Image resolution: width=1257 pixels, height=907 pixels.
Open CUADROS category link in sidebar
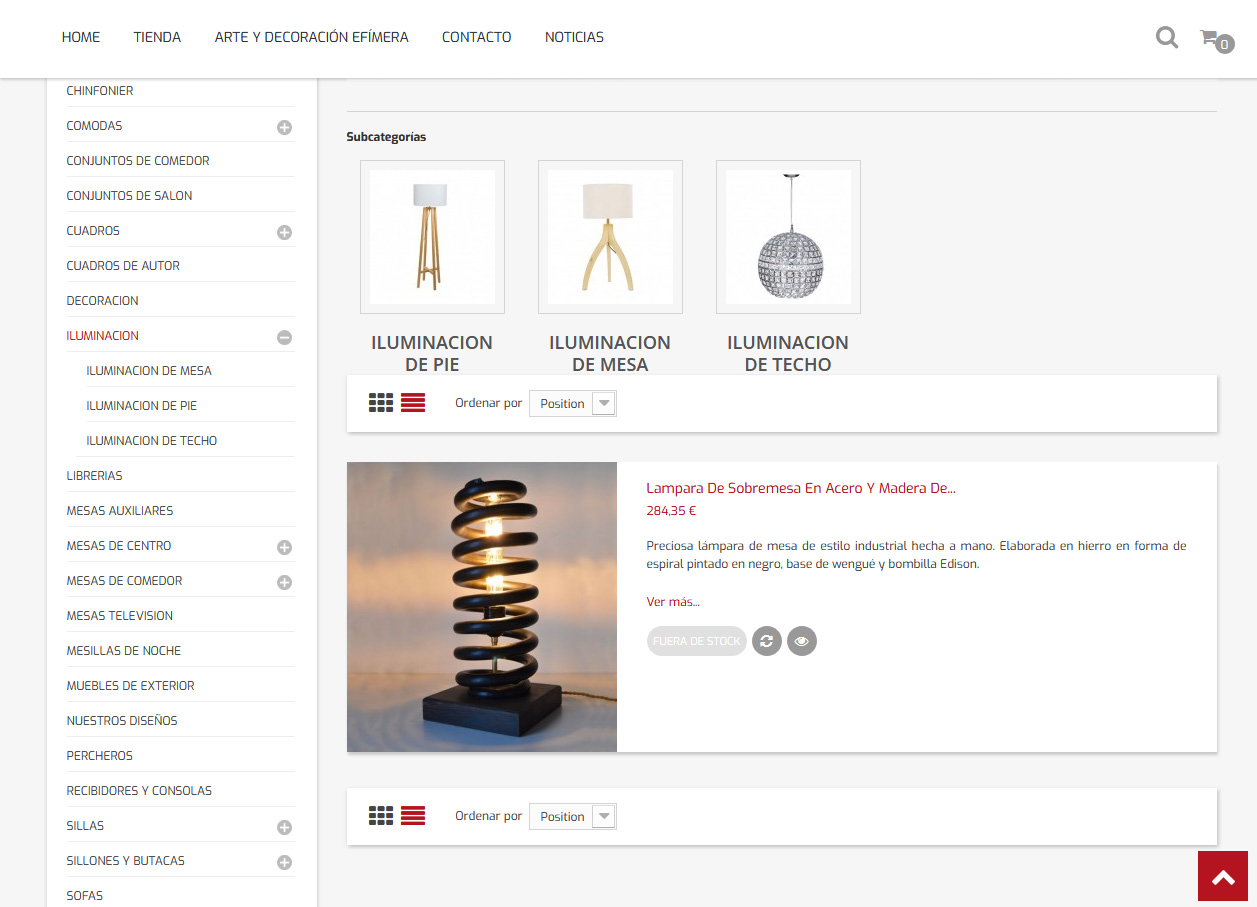(x=93, y=231)
